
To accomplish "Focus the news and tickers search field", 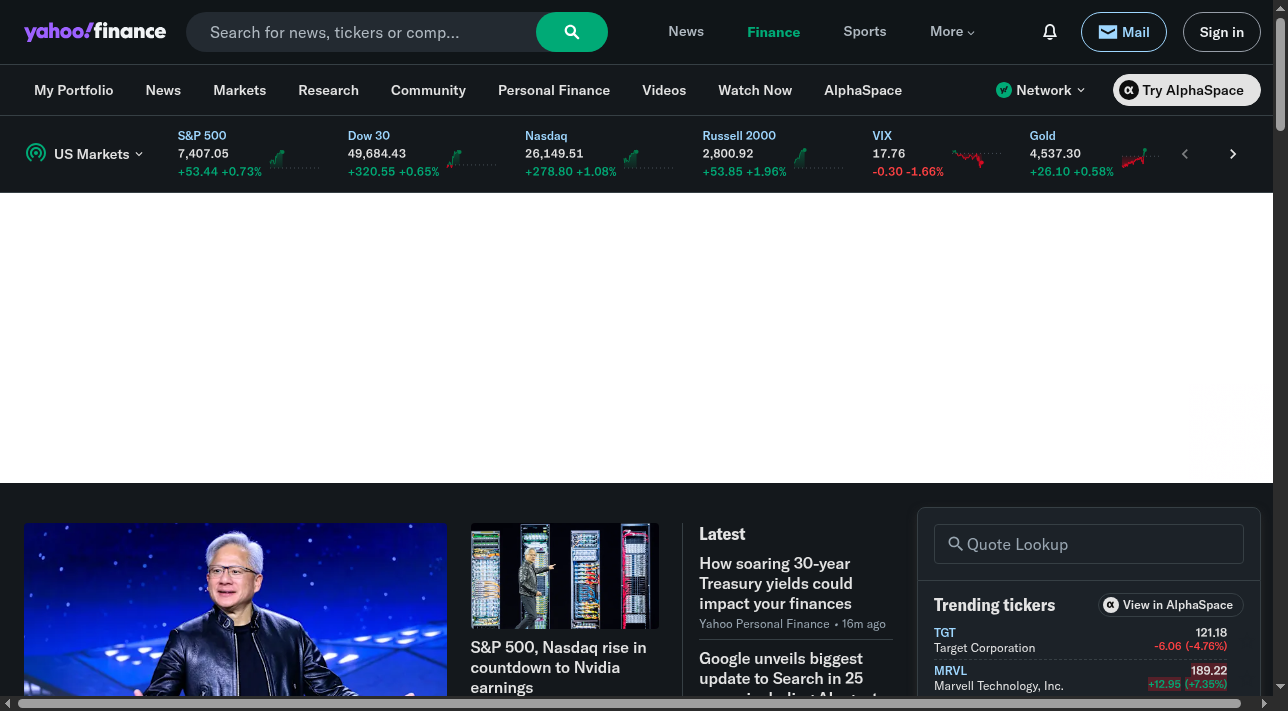I will [362, 32].
